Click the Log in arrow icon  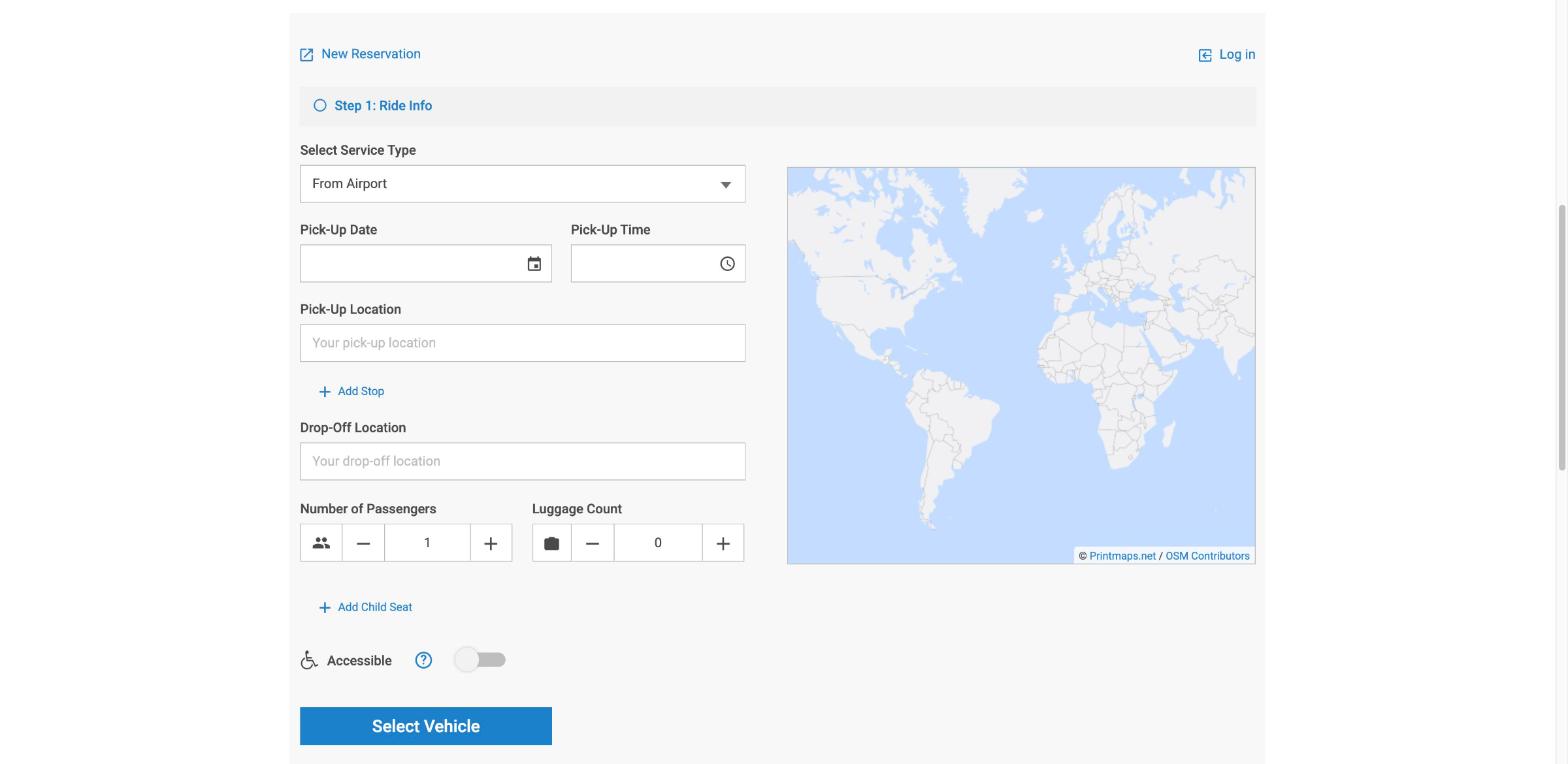click(1205, 55)
